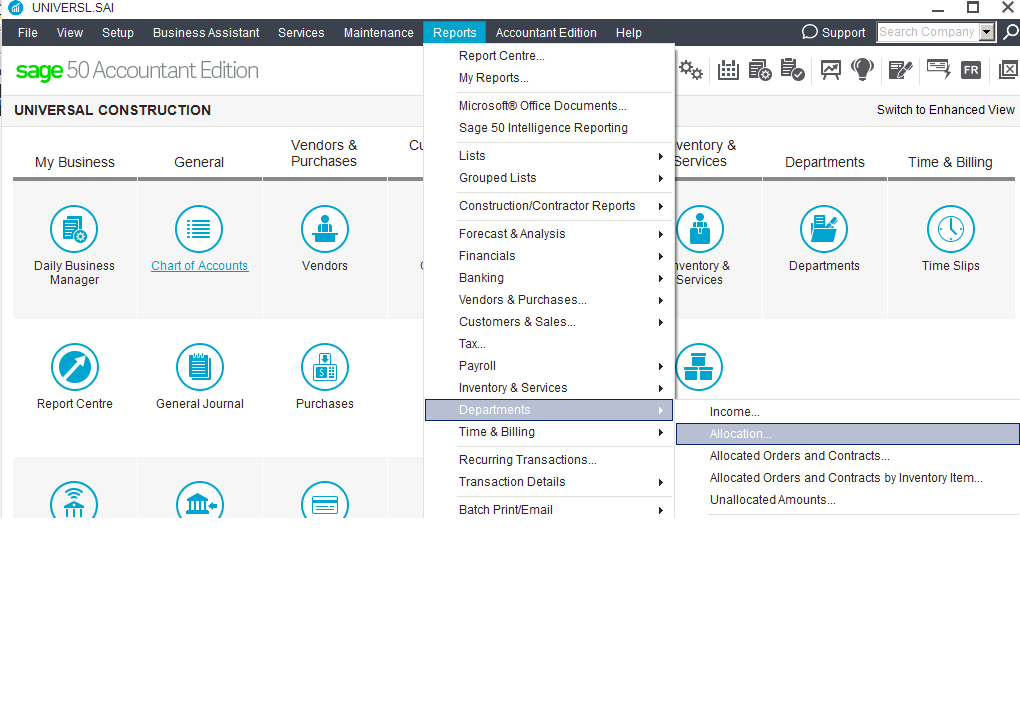The image size is (1020, 728).
Task: Click the Chart of Accounts link text
Action: tap(199, 265)
